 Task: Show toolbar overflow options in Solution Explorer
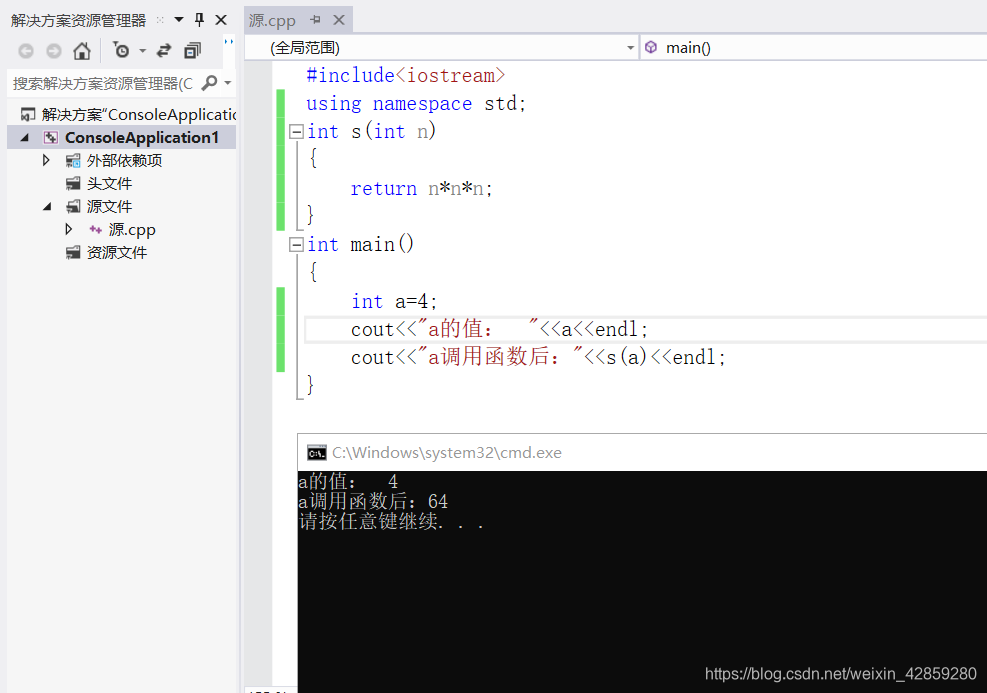pyautogui.click(x=229, y=42)
